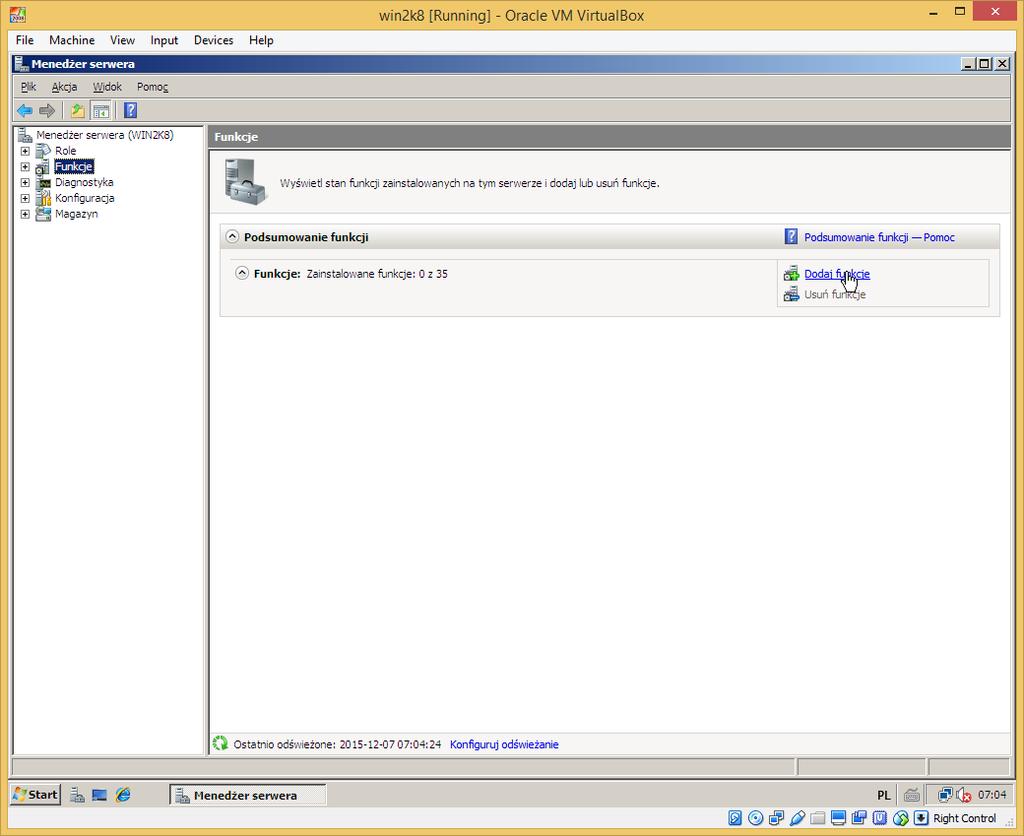This screenshot has width=1024, height=836.
Task: Expand the Role tree node
Action: point(25,151)
